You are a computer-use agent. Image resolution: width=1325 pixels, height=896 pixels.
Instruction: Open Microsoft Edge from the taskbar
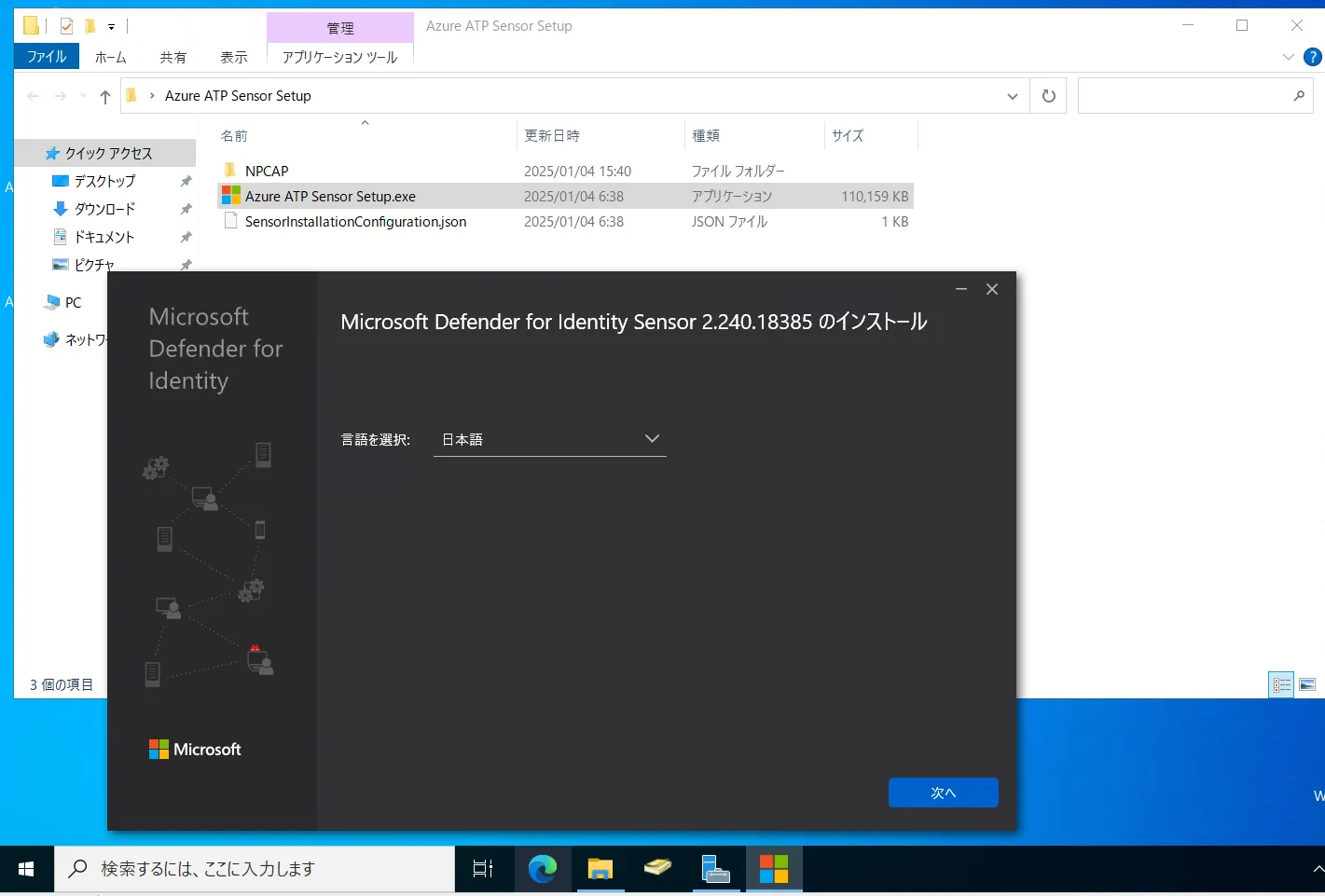point(543,868)
